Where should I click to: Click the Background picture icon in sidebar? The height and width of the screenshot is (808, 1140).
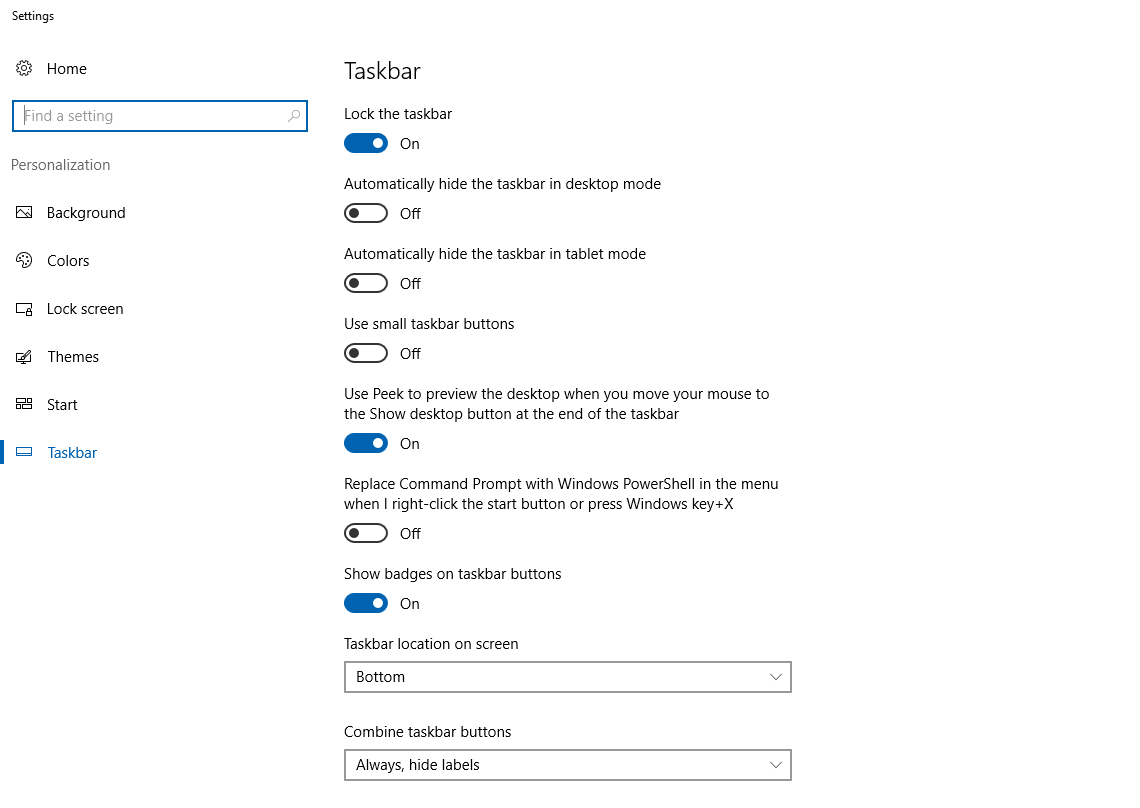[24, 212]
